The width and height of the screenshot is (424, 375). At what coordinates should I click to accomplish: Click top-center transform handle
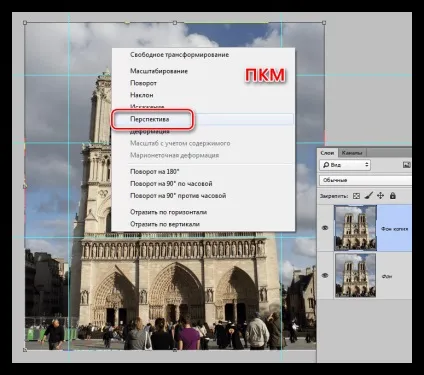[175, 23]
